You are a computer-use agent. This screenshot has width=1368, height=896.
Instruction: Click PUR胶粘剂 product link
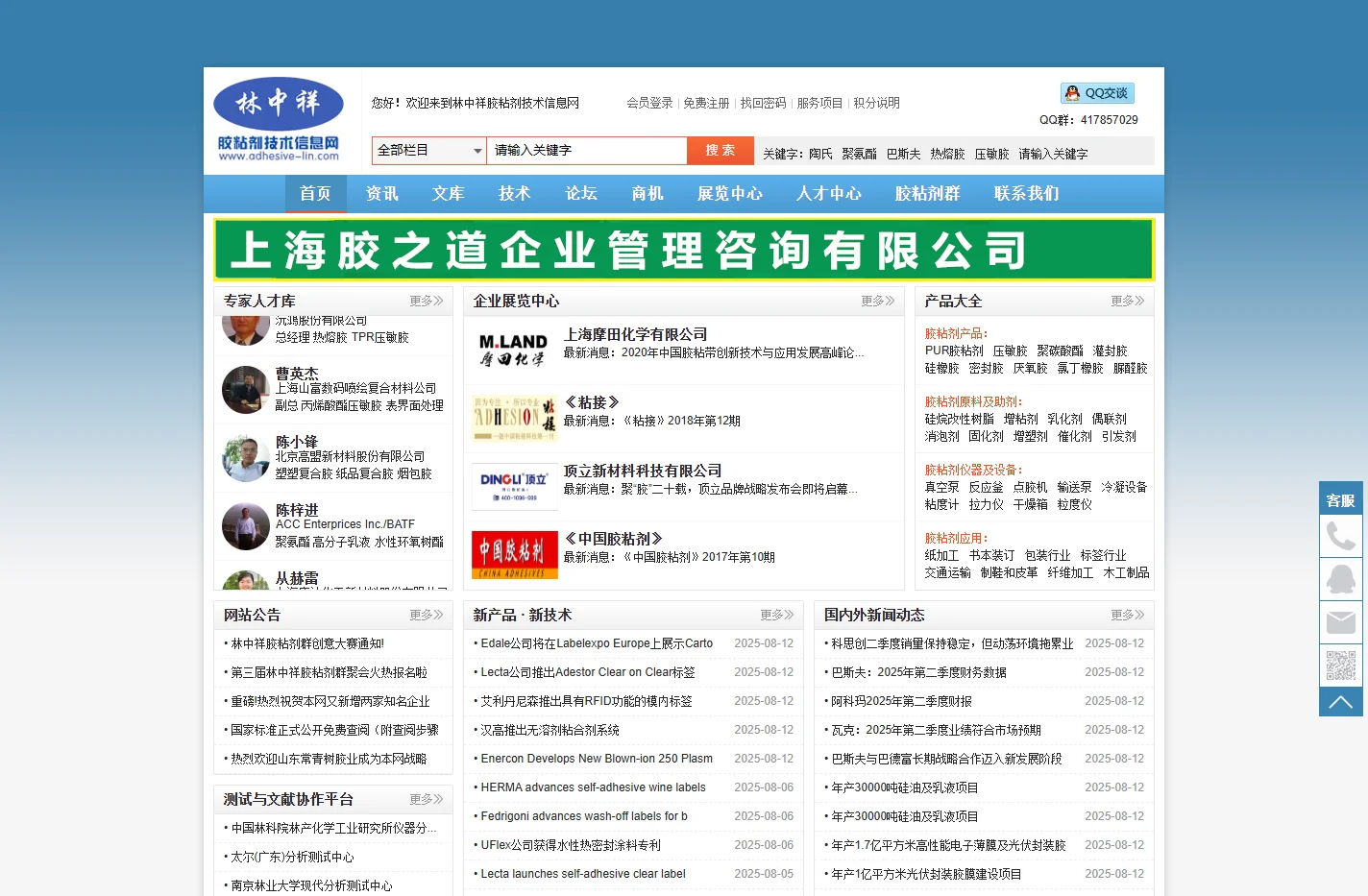954,351
